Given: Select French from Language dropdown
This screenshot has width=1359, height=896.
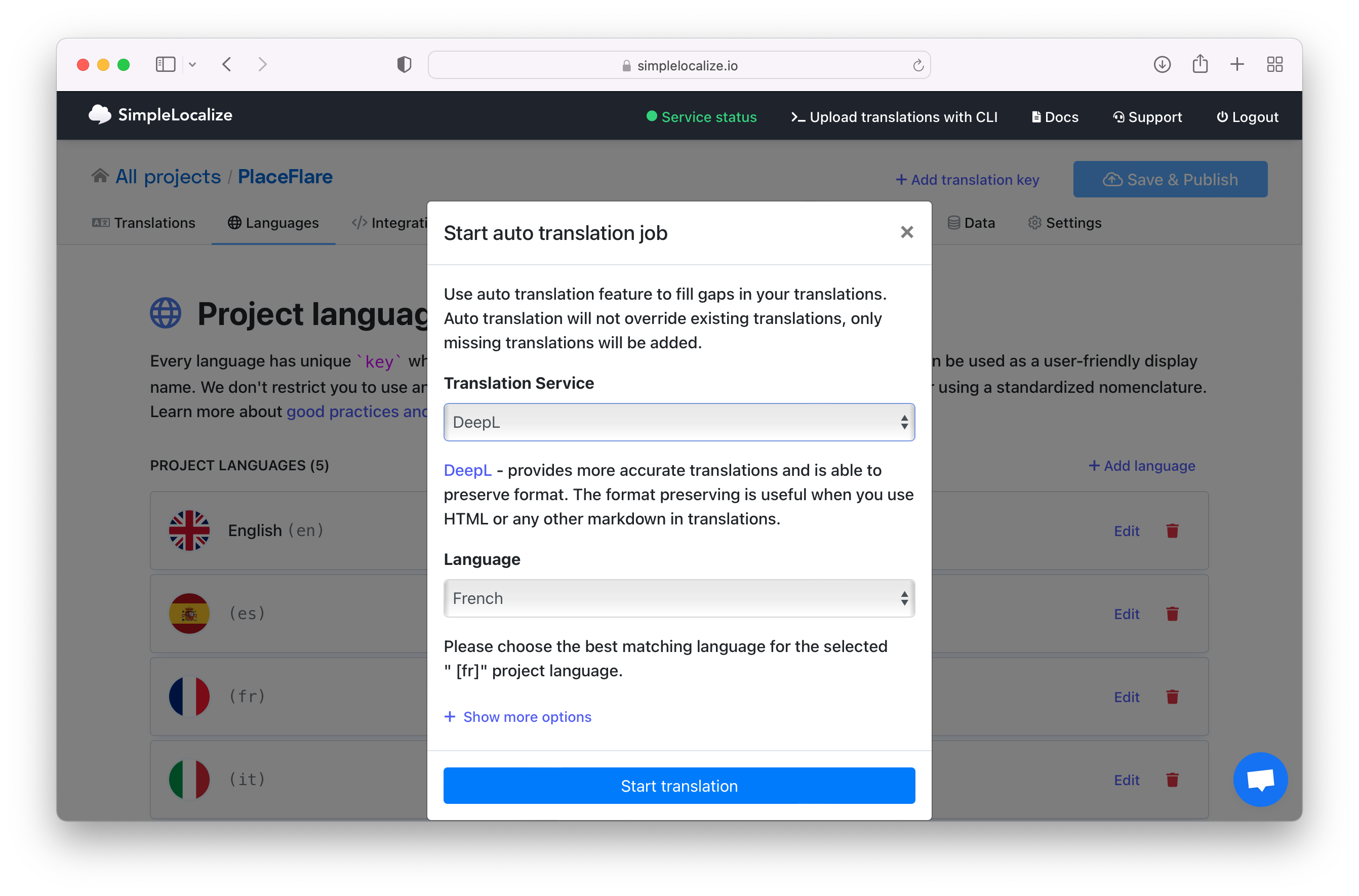Looking at the screenshot, I should pyautogui.click(x=679, y=598).
